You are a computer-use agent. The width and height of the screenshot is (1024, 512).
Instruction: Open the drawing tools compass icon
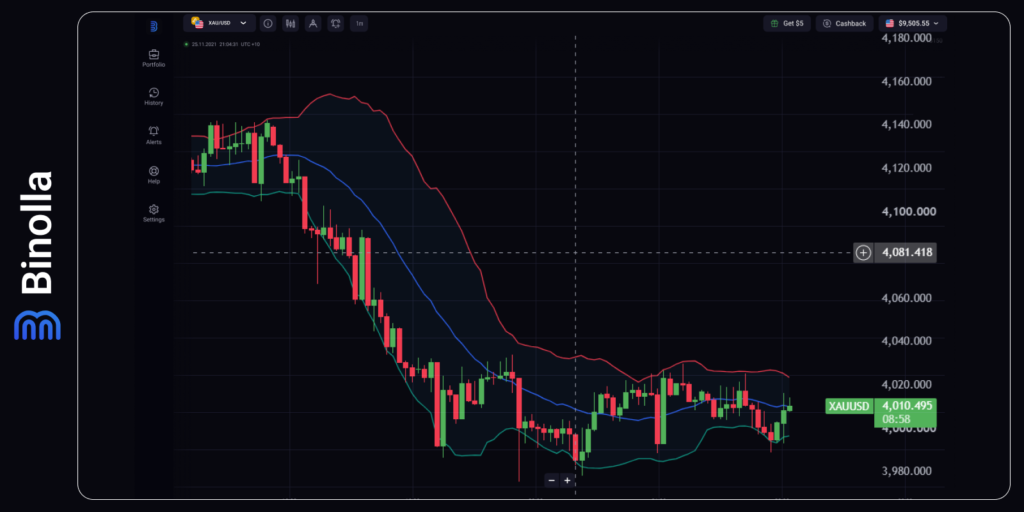point(313,24)
